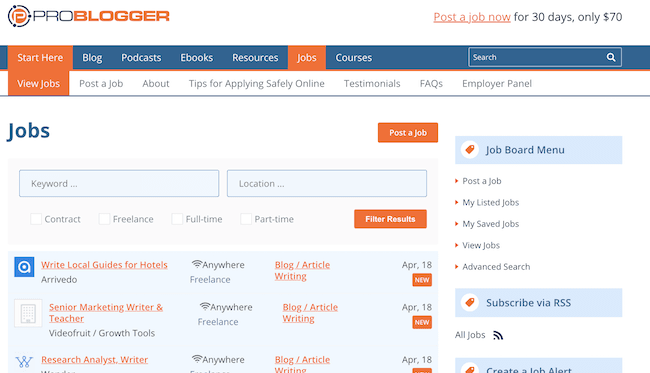Open View Jobs sidebar link
The image size is (650, 373).
point(481,245)
